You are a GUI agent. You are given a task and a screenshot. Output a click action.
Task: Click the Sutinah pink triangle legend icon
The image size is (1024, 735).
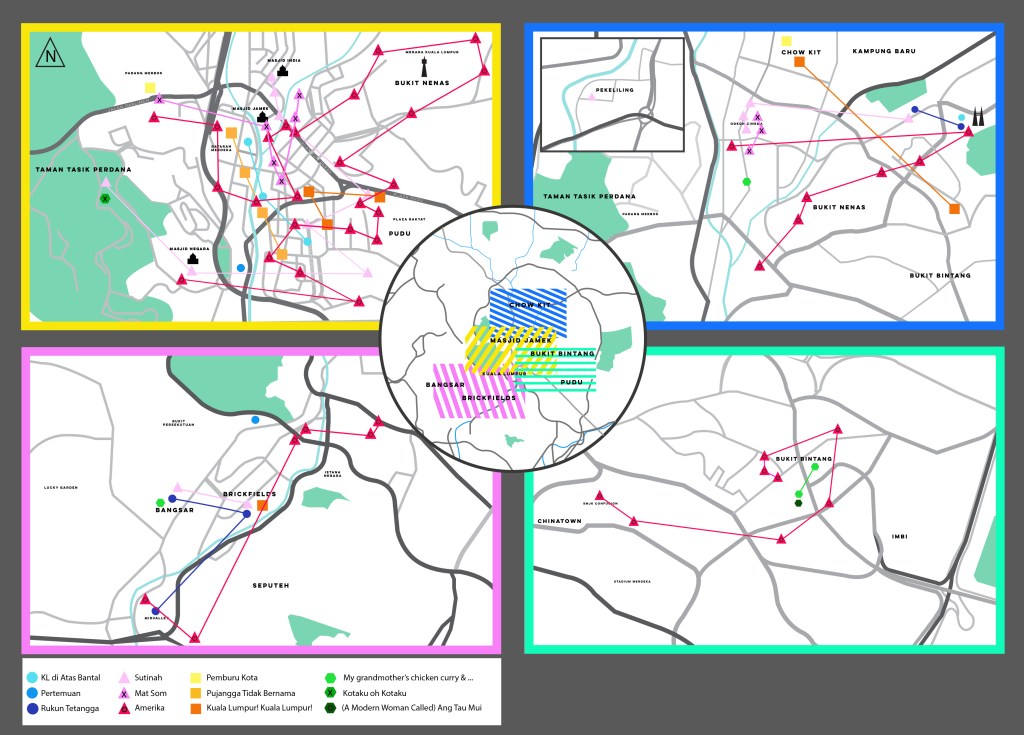pyautogui.click(x=125, y=678)
